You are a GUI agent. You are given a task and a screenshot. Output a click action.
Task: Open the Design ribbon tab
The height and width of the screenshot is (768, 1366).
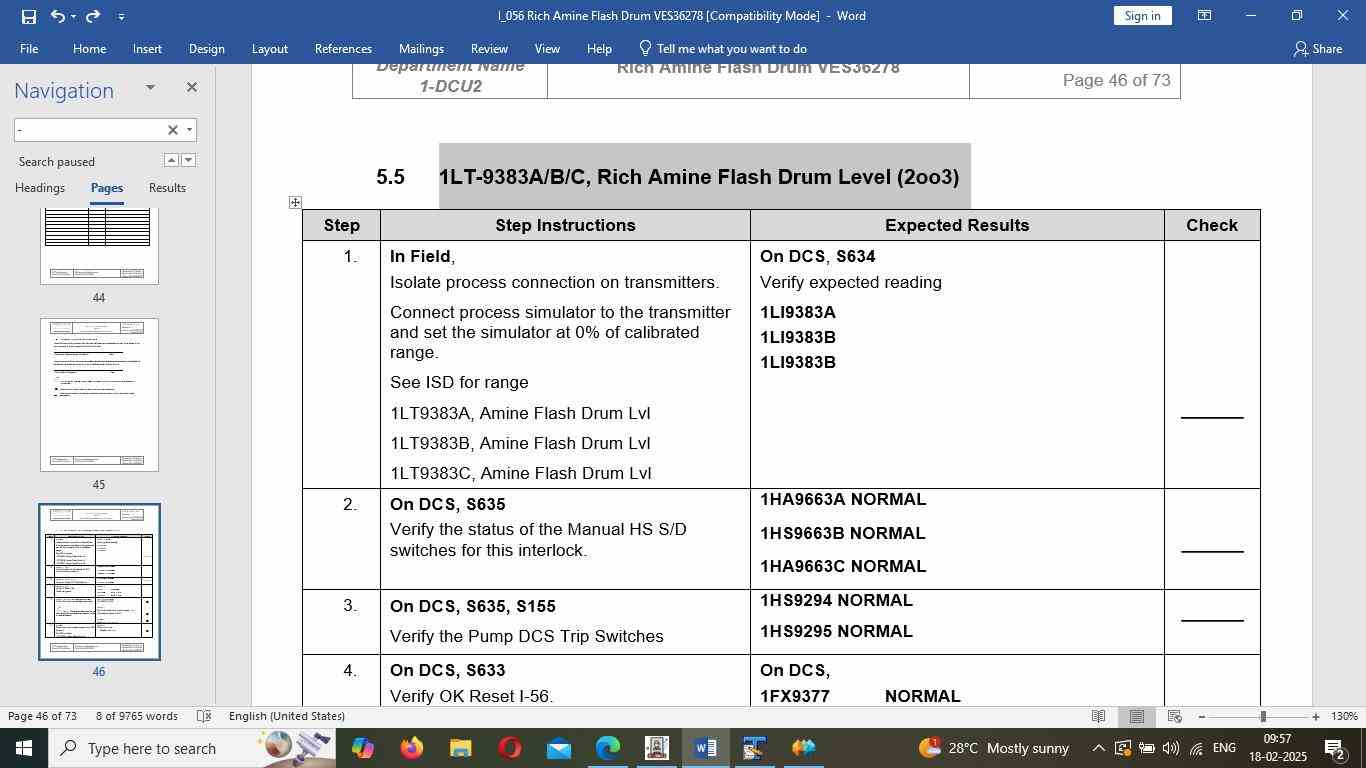coord(206,48)
